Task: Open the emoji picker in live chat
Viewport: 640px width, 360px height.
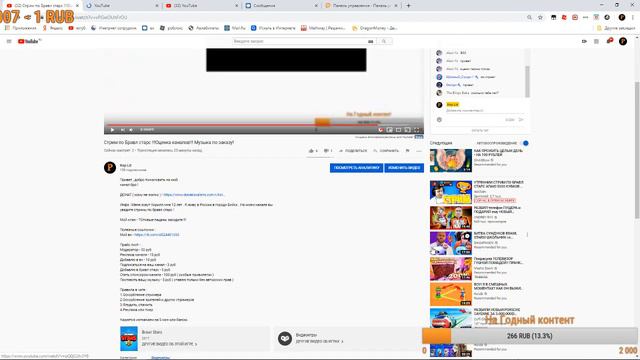Action: point(439,120)
